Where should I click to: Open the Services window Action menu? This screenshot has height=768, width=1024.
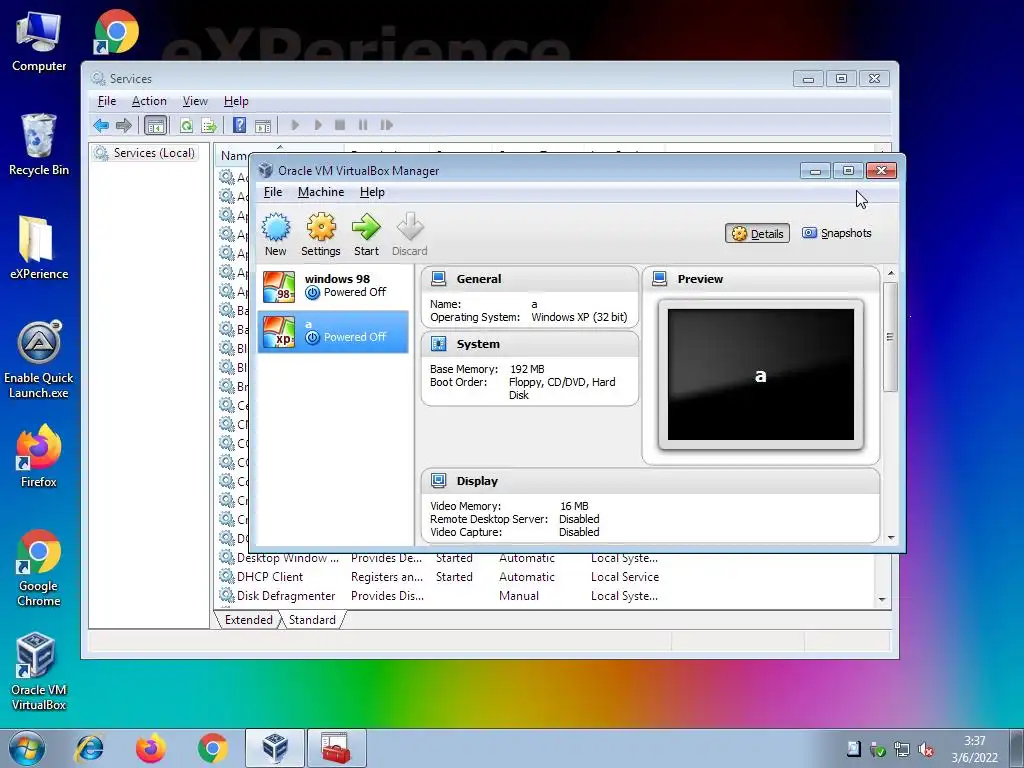[x=149, y=101]
